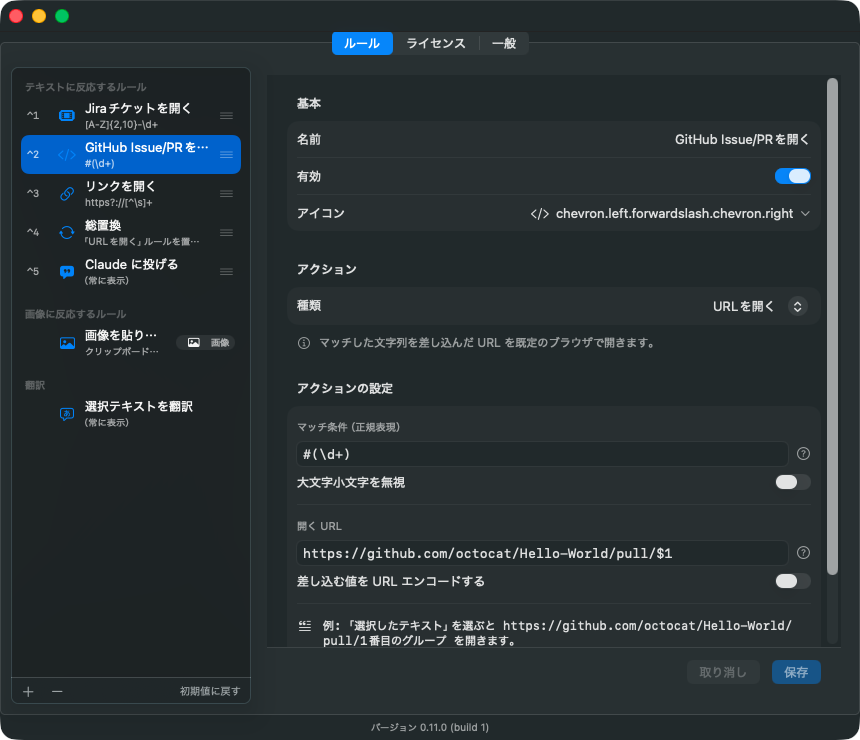Viewport: 860px width, 740px height.
Task: Click the ^1 shortcut label
Action: click(33, 116)
